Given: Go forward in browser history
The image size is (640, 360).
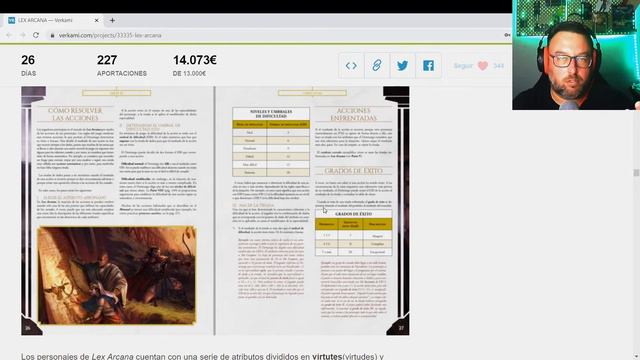Looking at the screenshot, I should click(23, 36).
